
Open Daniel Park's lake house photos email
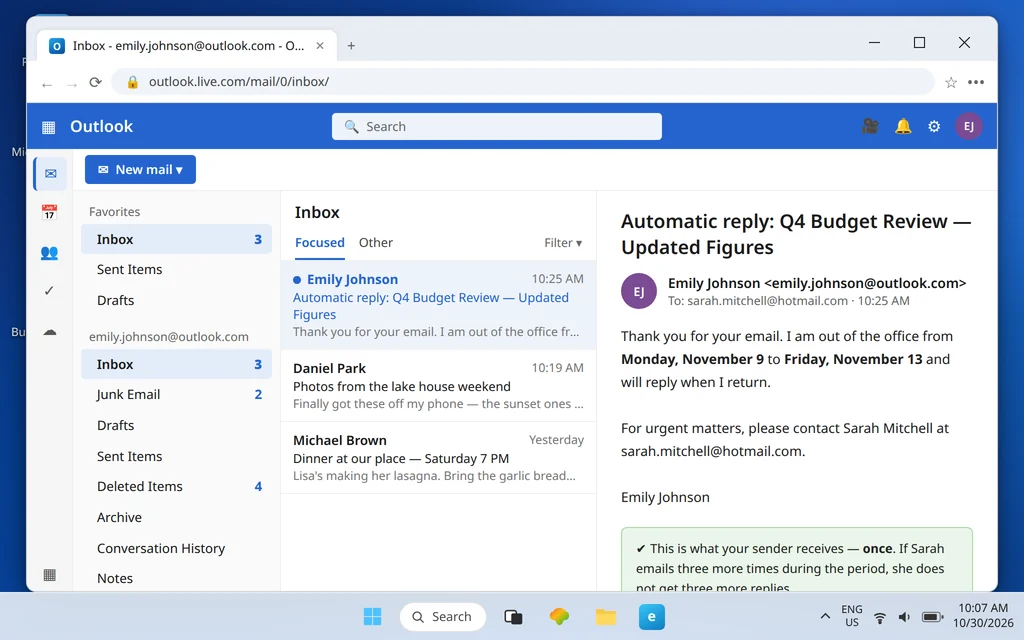438,386
